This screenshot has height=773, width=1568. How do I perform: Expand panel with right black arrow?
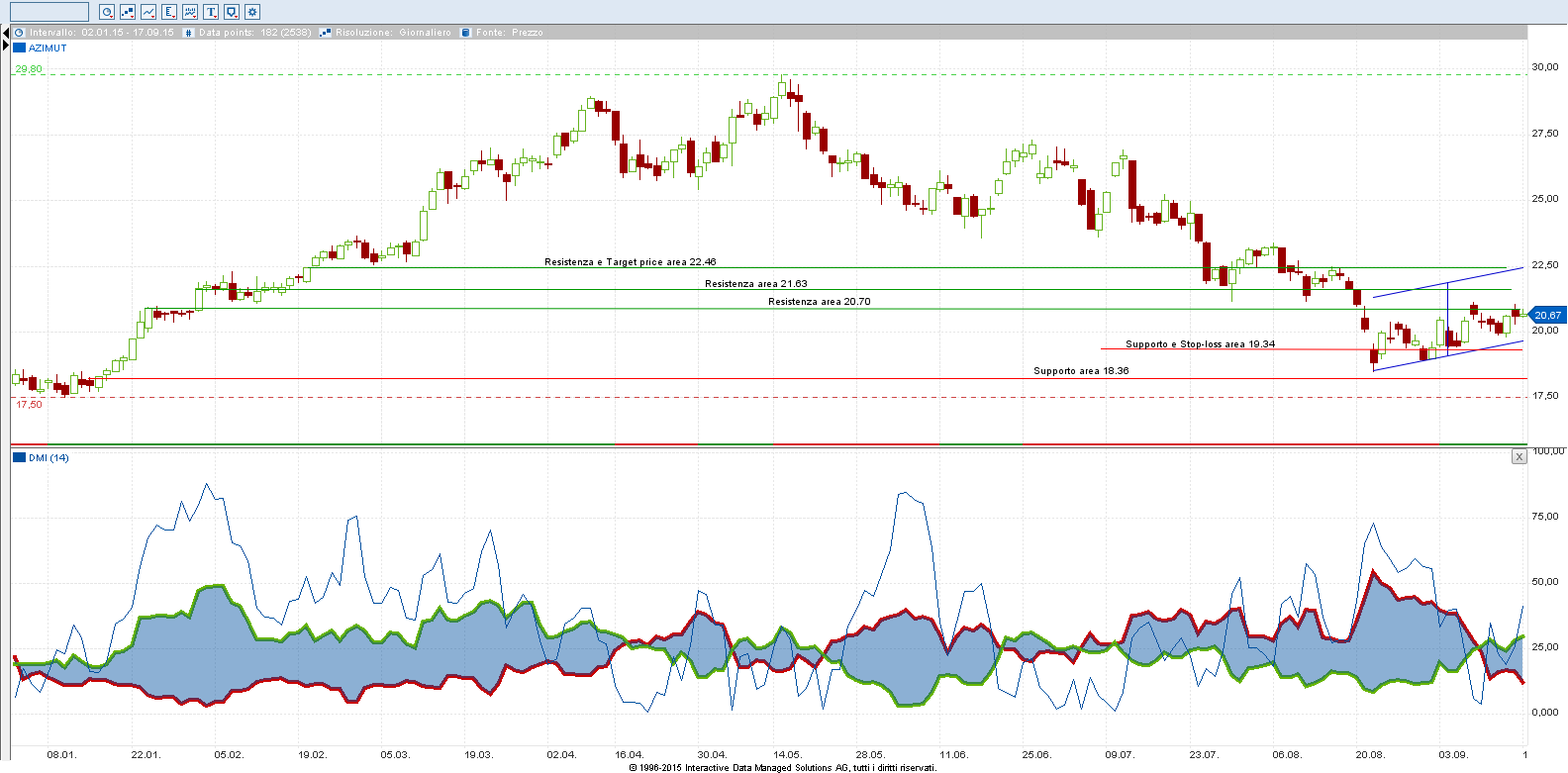point(5,47)
